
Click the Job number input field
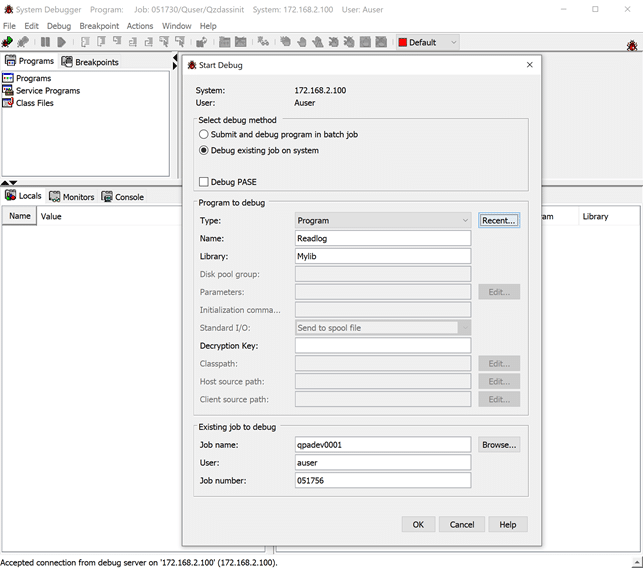383,481
